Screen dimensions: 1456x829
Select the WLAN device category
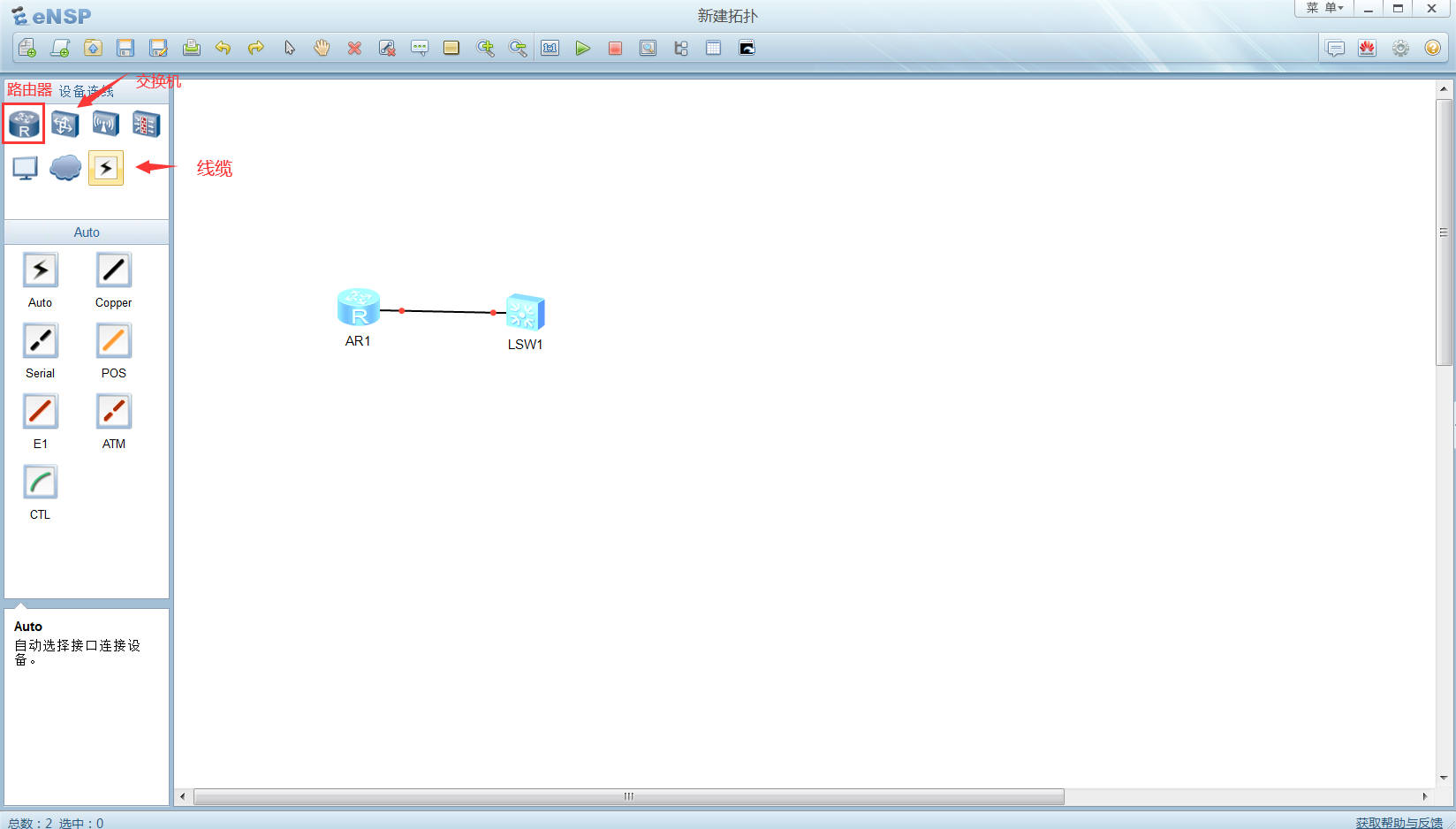pyautogui.click(x=105, y=124)
